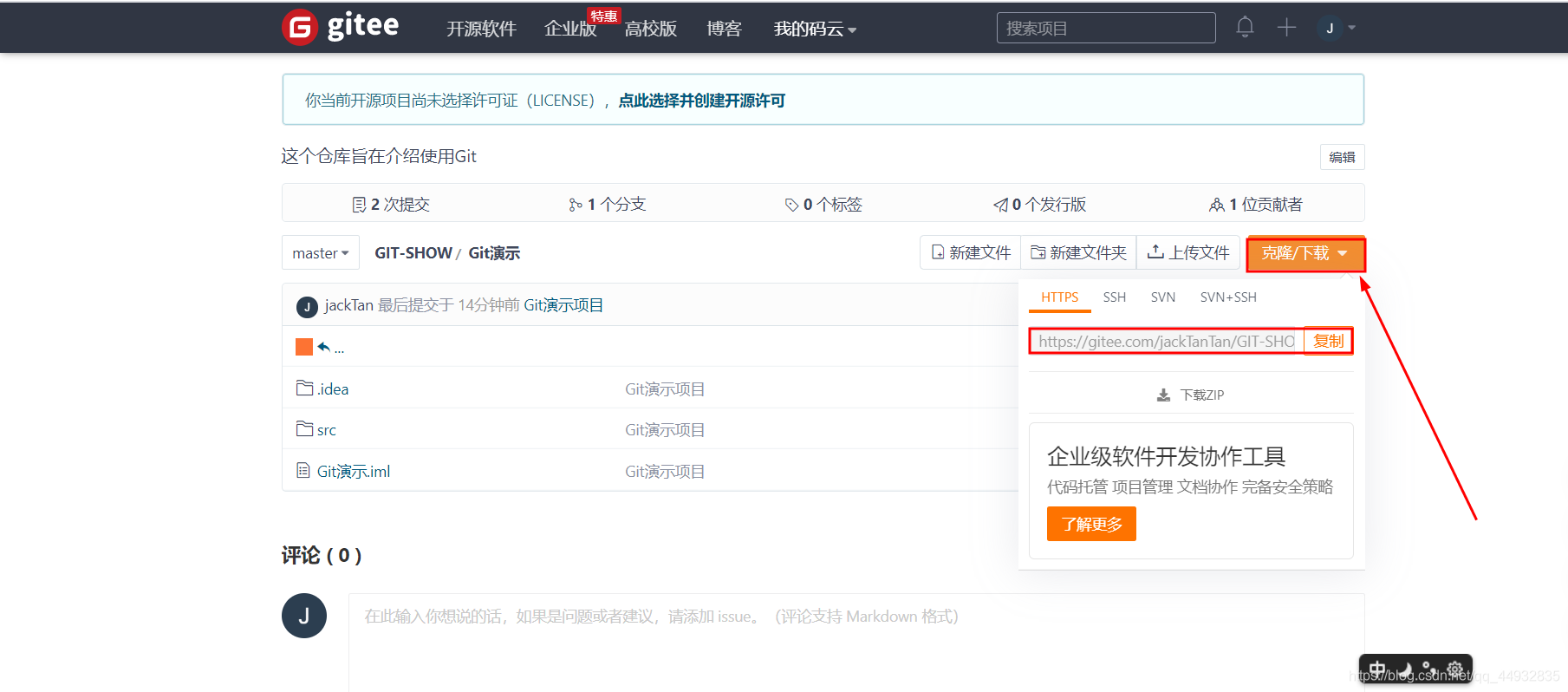This screenshot has height=692, width=1568.
Task: Open 高校版 in the top navigation
Action: pos(650,29)
